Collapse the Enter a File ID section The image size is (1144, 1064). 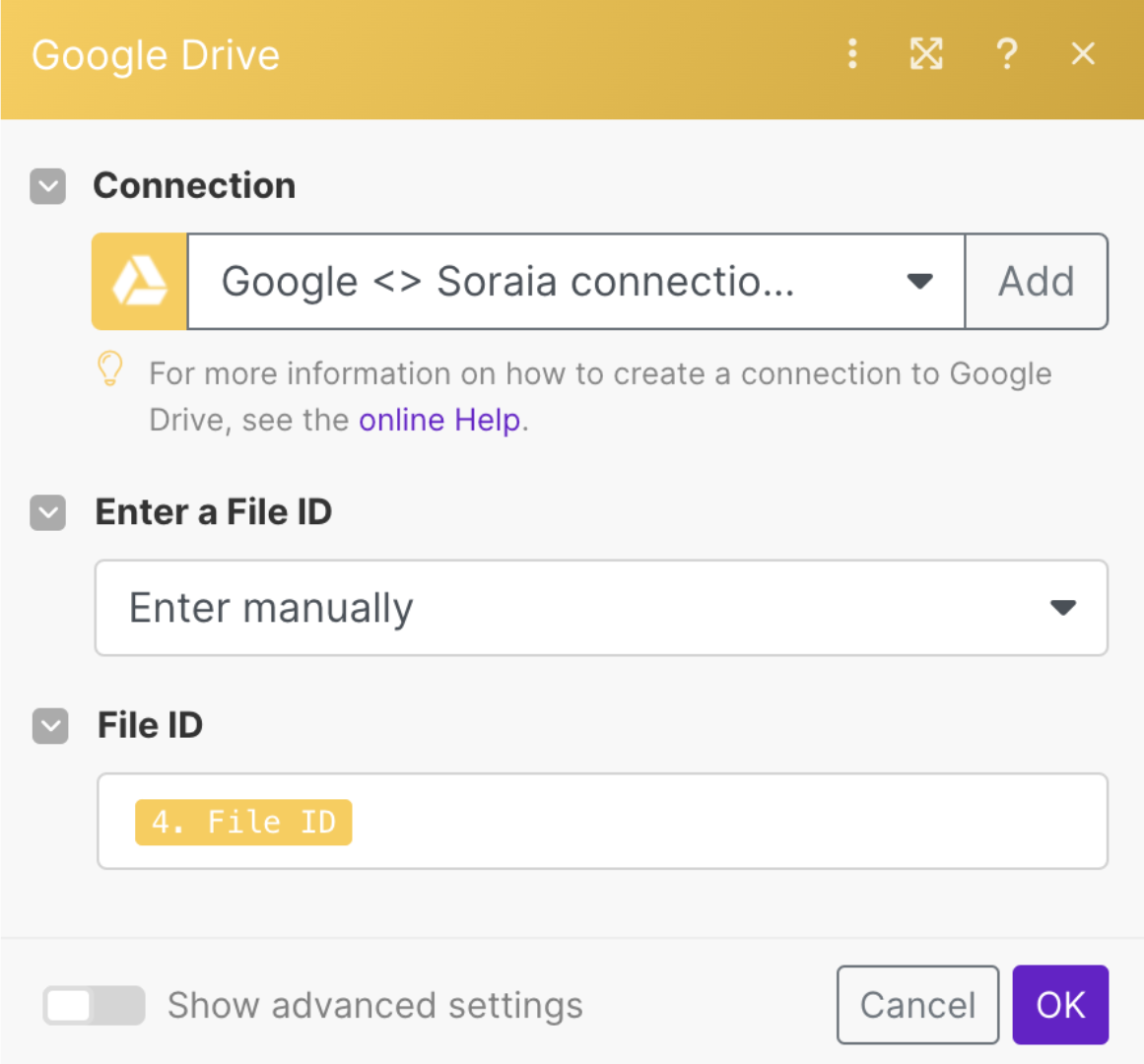tap(48, 512)
